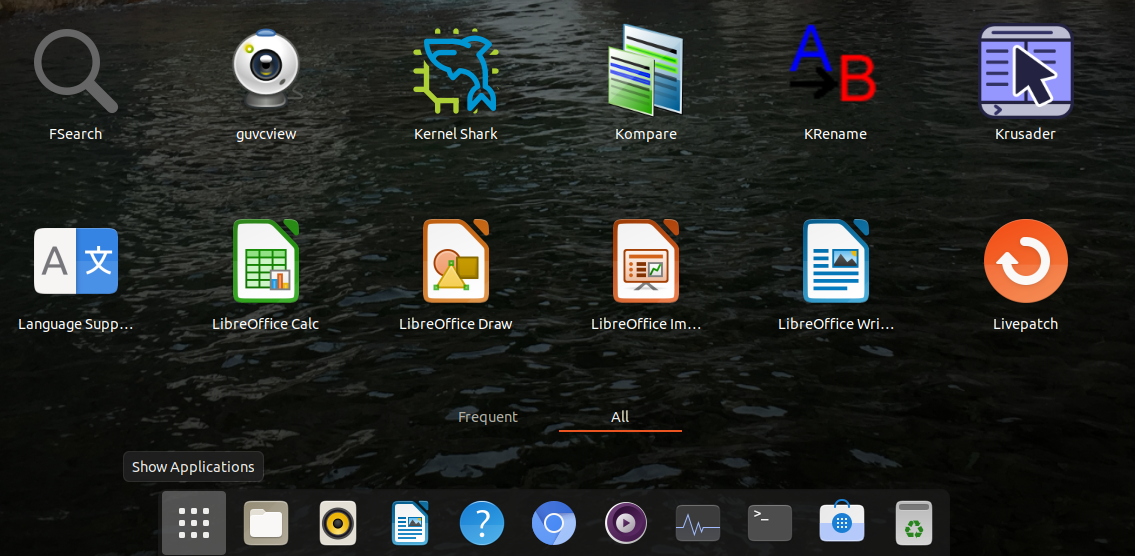Open Krusader file manager
The width and height of the screenshot is (1135, 556).
pos(1025,71)
